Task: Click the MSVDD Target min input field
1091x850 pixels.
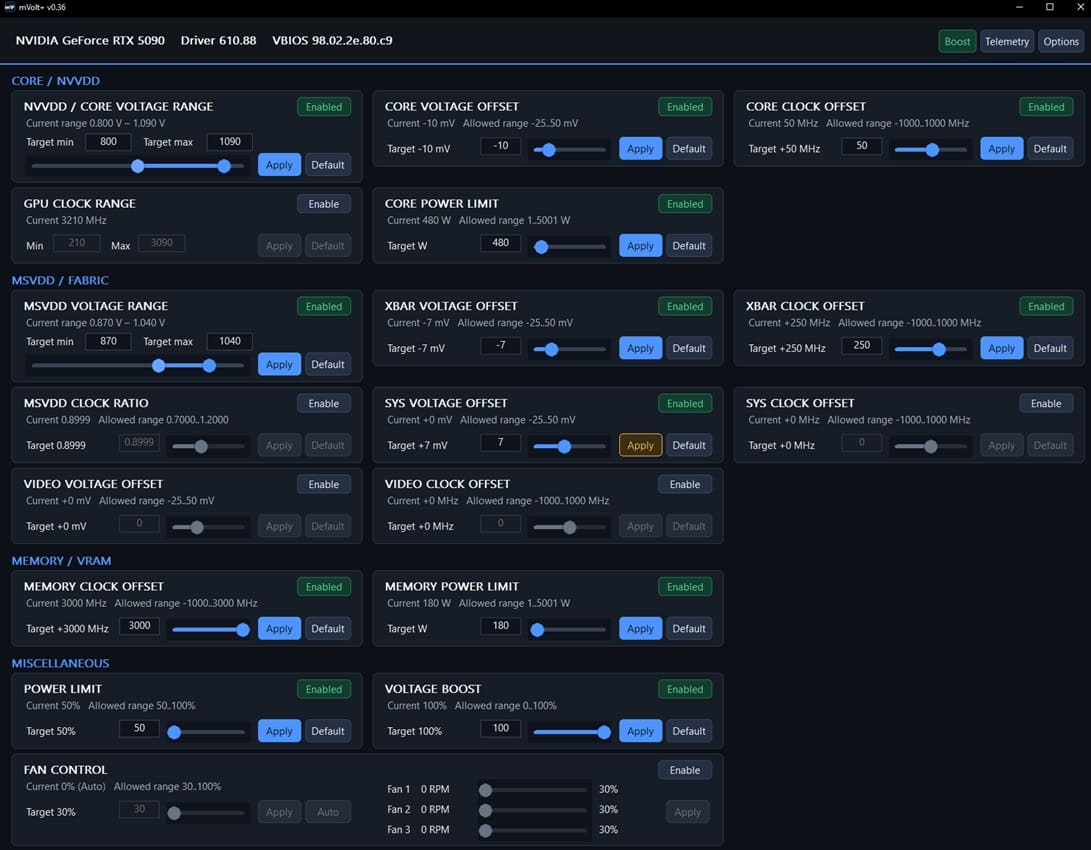Action: (x=108, y=341)
